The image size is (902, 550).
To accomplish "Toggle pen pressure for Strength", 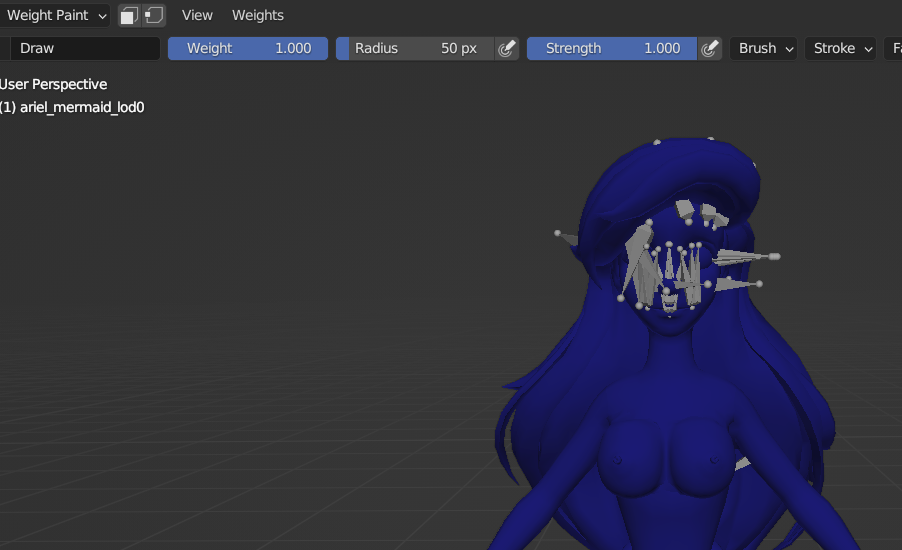I will (710, 48).
